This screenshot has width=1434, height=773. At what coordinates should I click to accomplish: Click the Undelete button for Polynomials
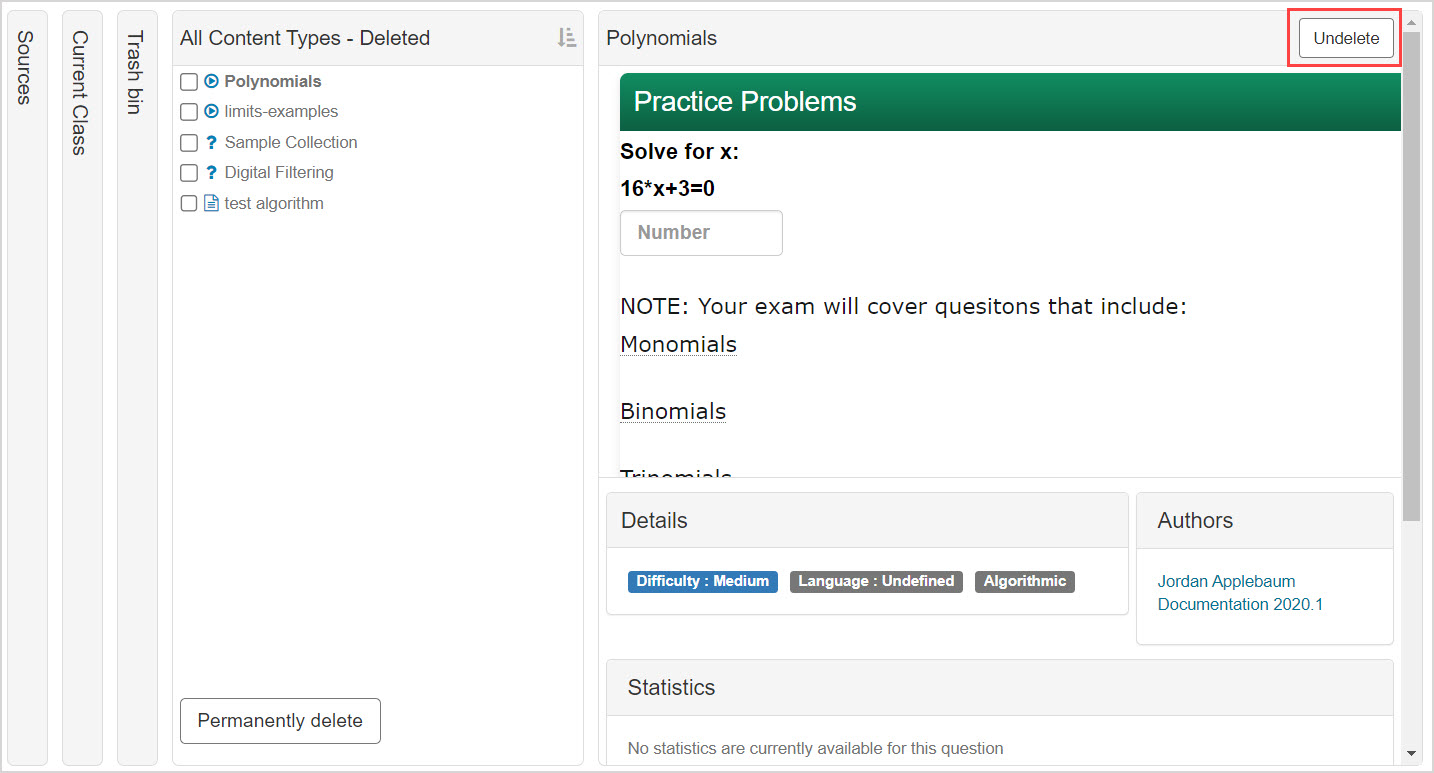coord(1345,37)
